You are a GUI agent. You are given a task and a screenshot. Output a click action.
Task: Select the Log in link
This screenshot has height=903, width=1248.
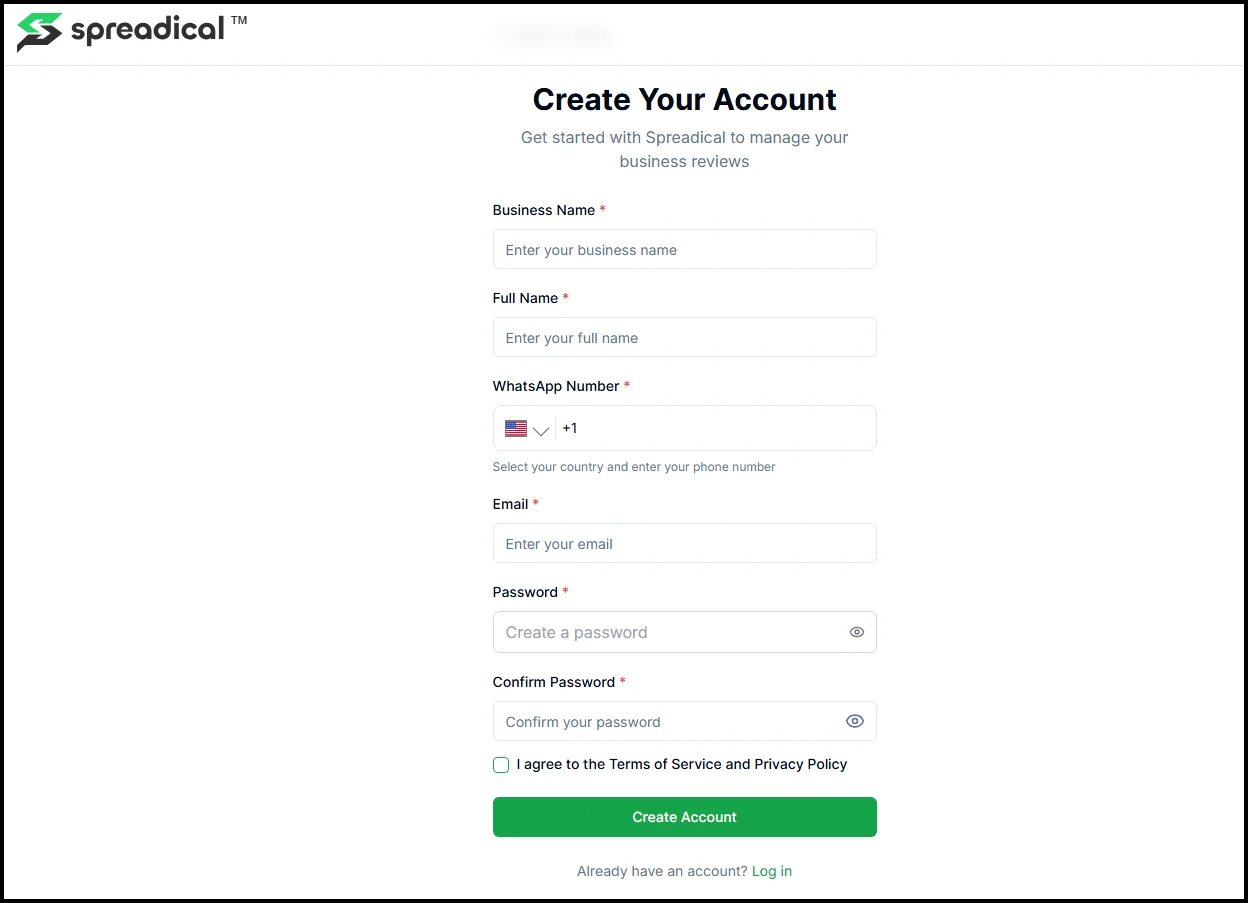click(771, 871)
